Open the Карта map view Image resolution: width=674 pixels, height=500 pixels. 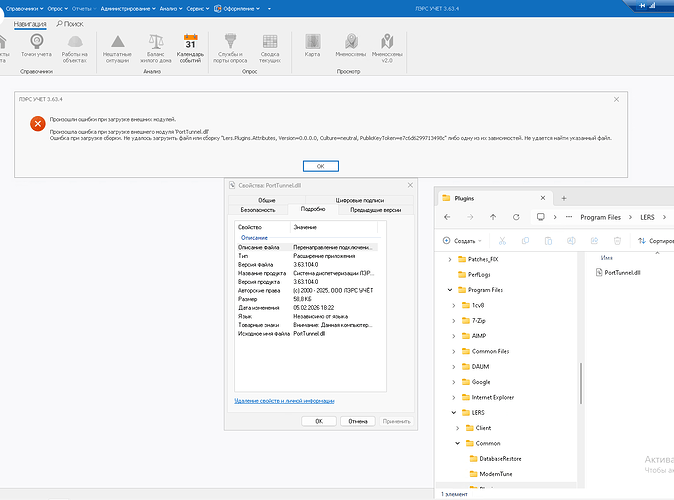click(x=313, y=42)
